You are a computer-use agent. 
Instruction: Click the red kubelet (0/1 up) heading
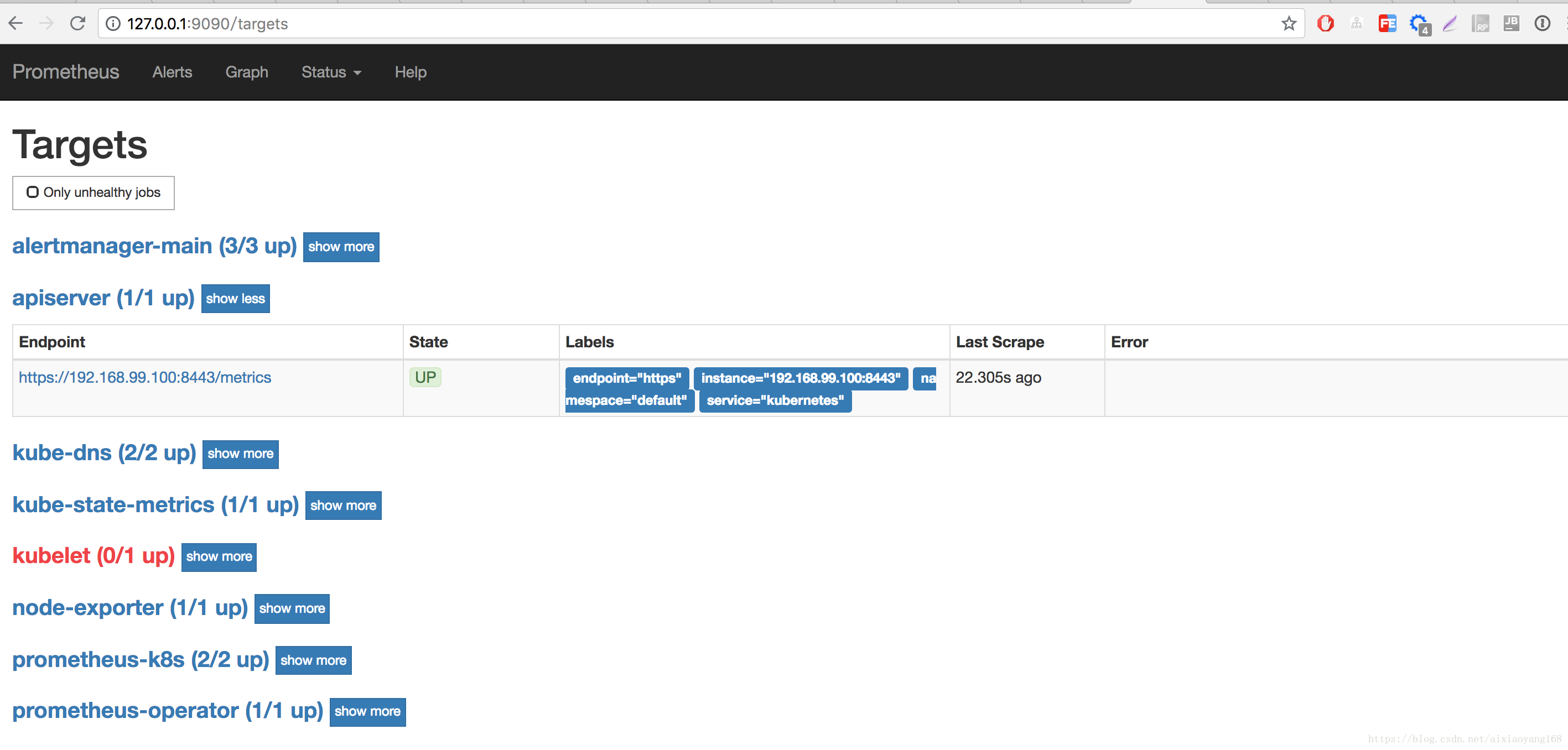tap(94, 555)
